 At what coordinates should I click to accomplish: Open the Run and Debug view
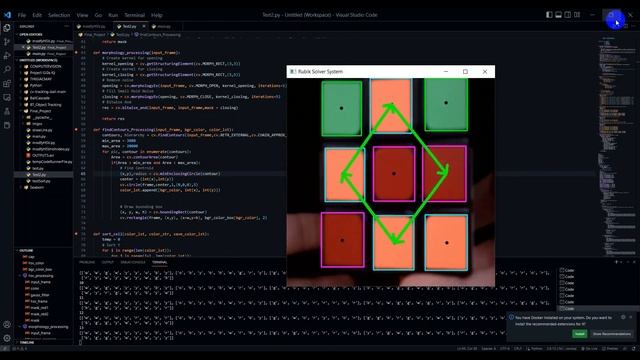point(7,56)
